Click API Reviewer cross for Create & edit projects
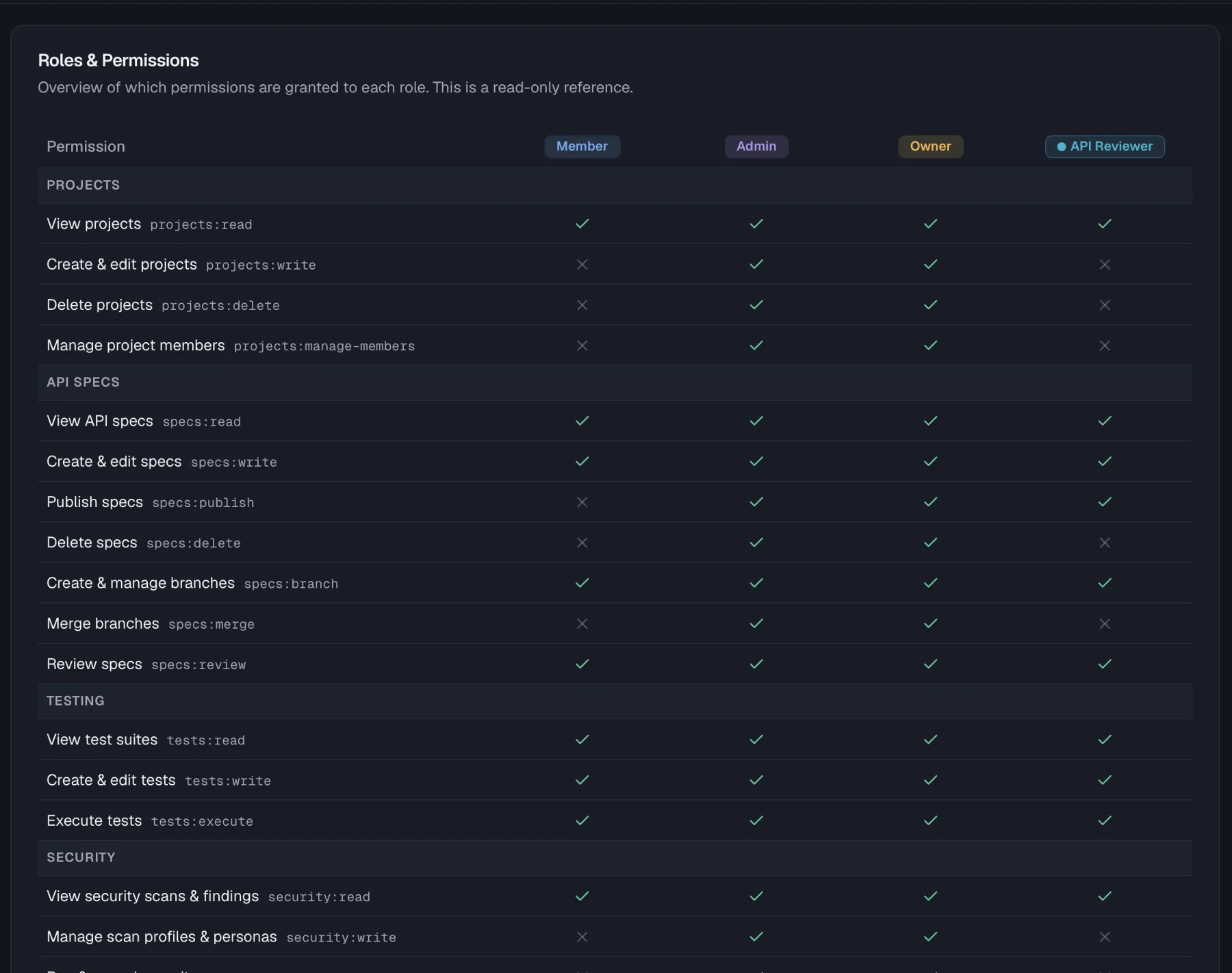 click(1105, 264)
